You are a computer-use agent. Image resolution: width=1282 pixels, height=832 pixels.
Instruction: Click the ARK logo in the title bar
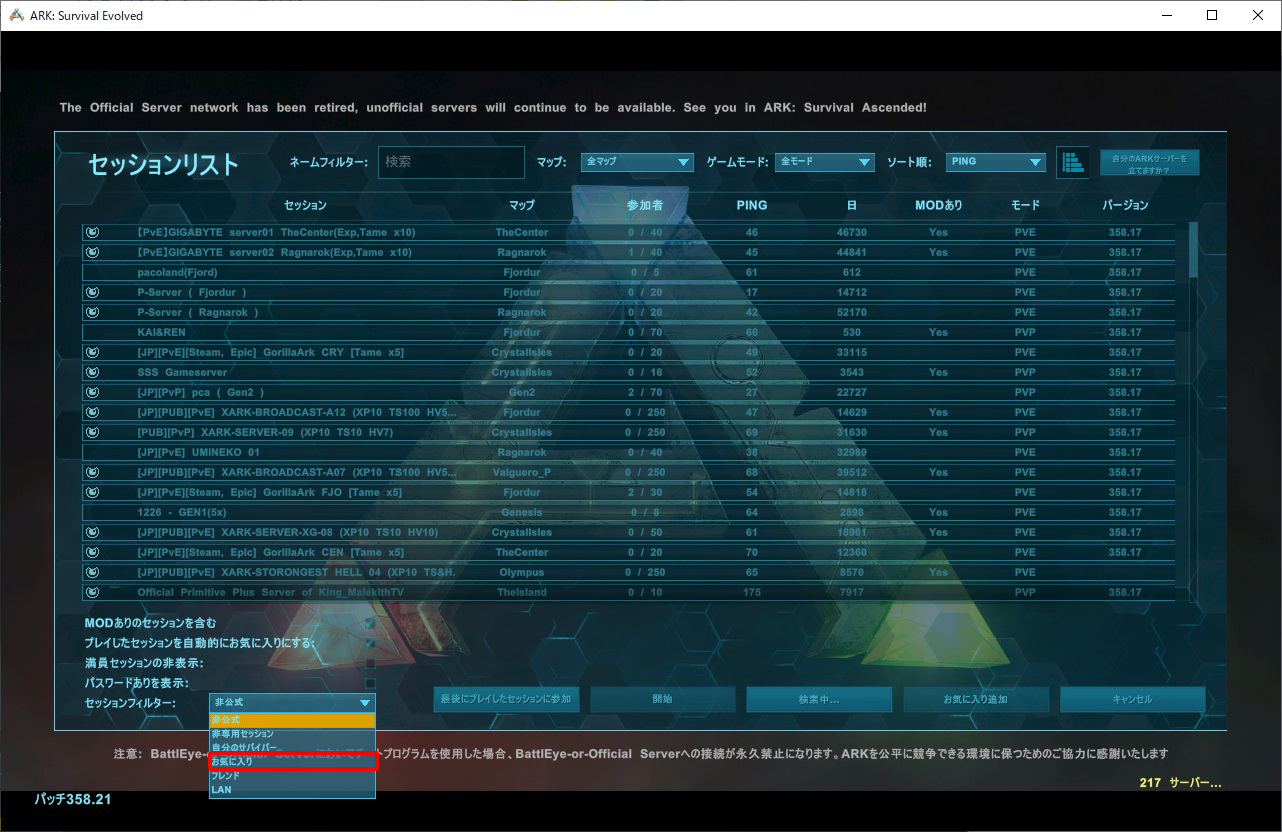[x=16, y=15]
